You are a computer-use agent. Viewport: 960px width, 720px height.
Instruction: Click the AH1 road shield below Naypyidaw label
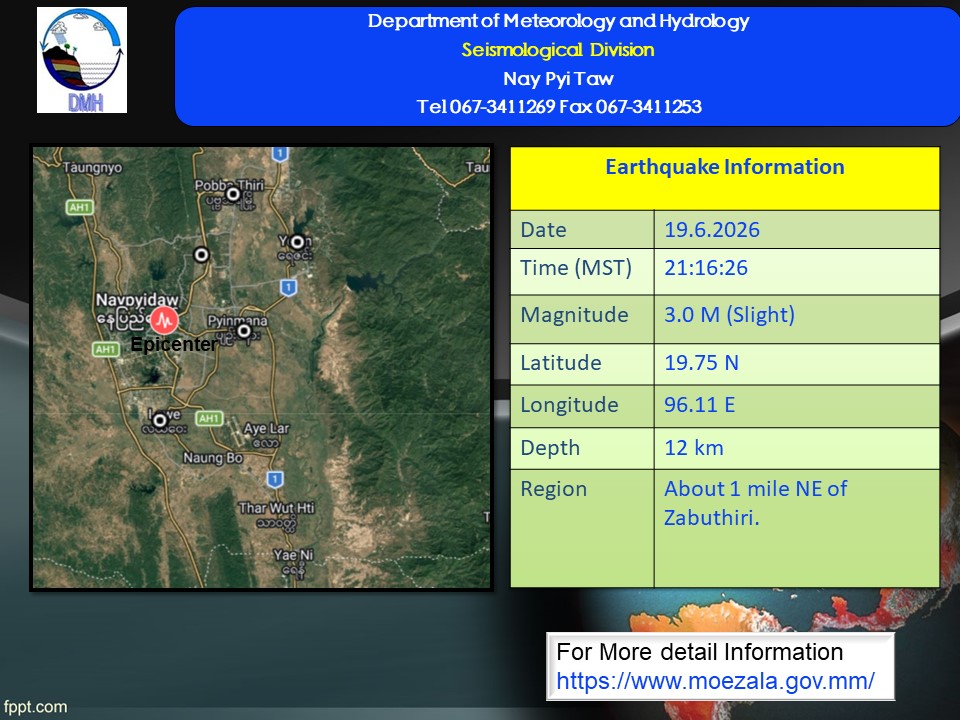click(105, 349)
